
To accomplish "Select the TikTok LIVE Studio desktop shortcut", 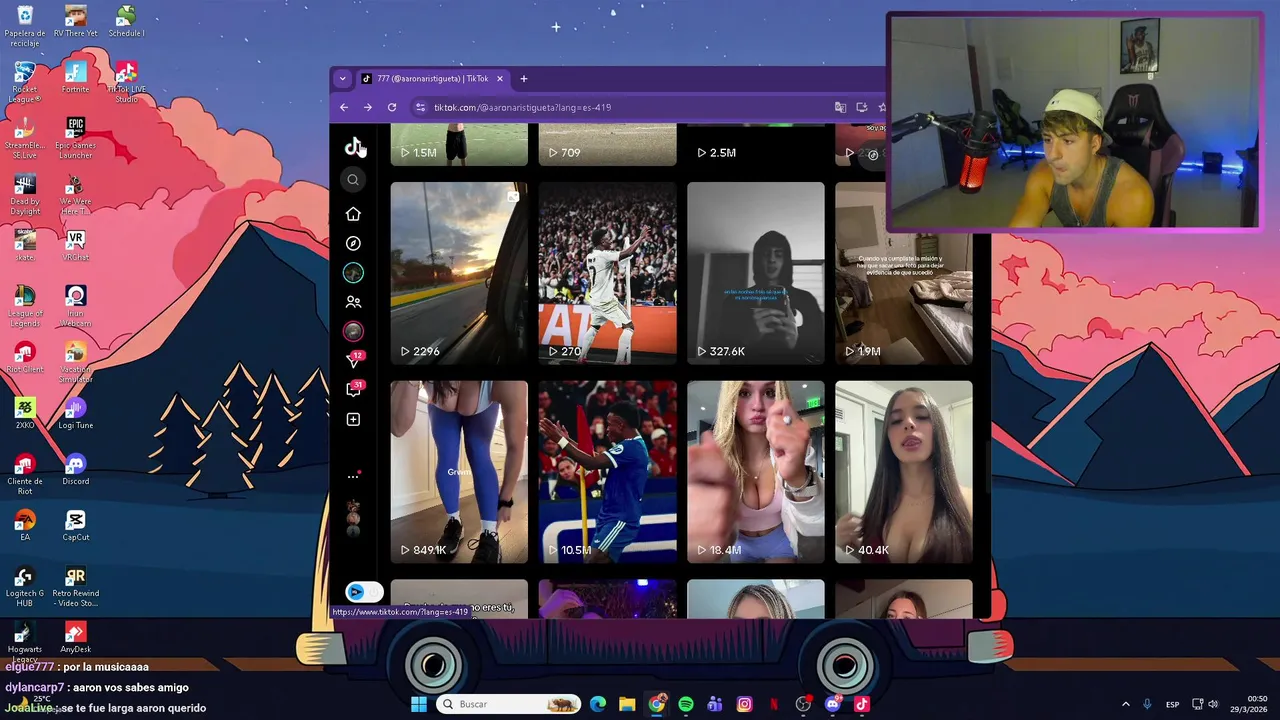I will tap(126, 82).
